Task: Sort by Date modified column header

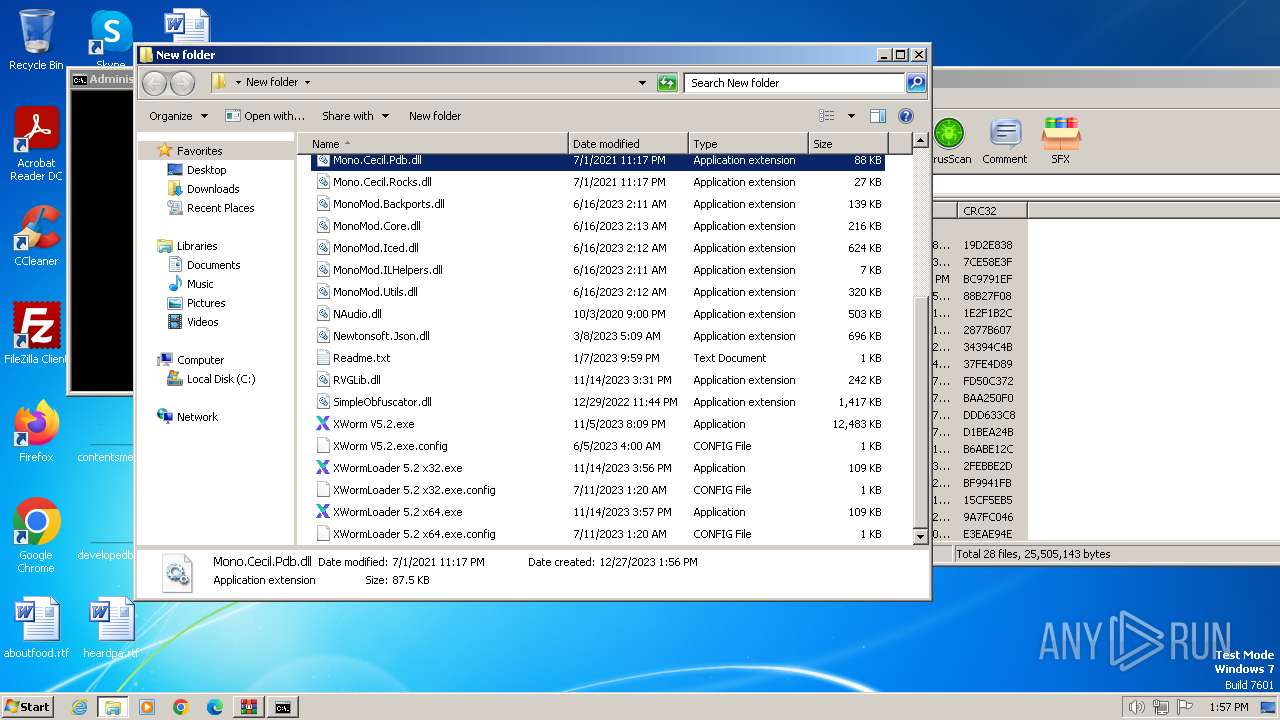Action: (628, 144)
